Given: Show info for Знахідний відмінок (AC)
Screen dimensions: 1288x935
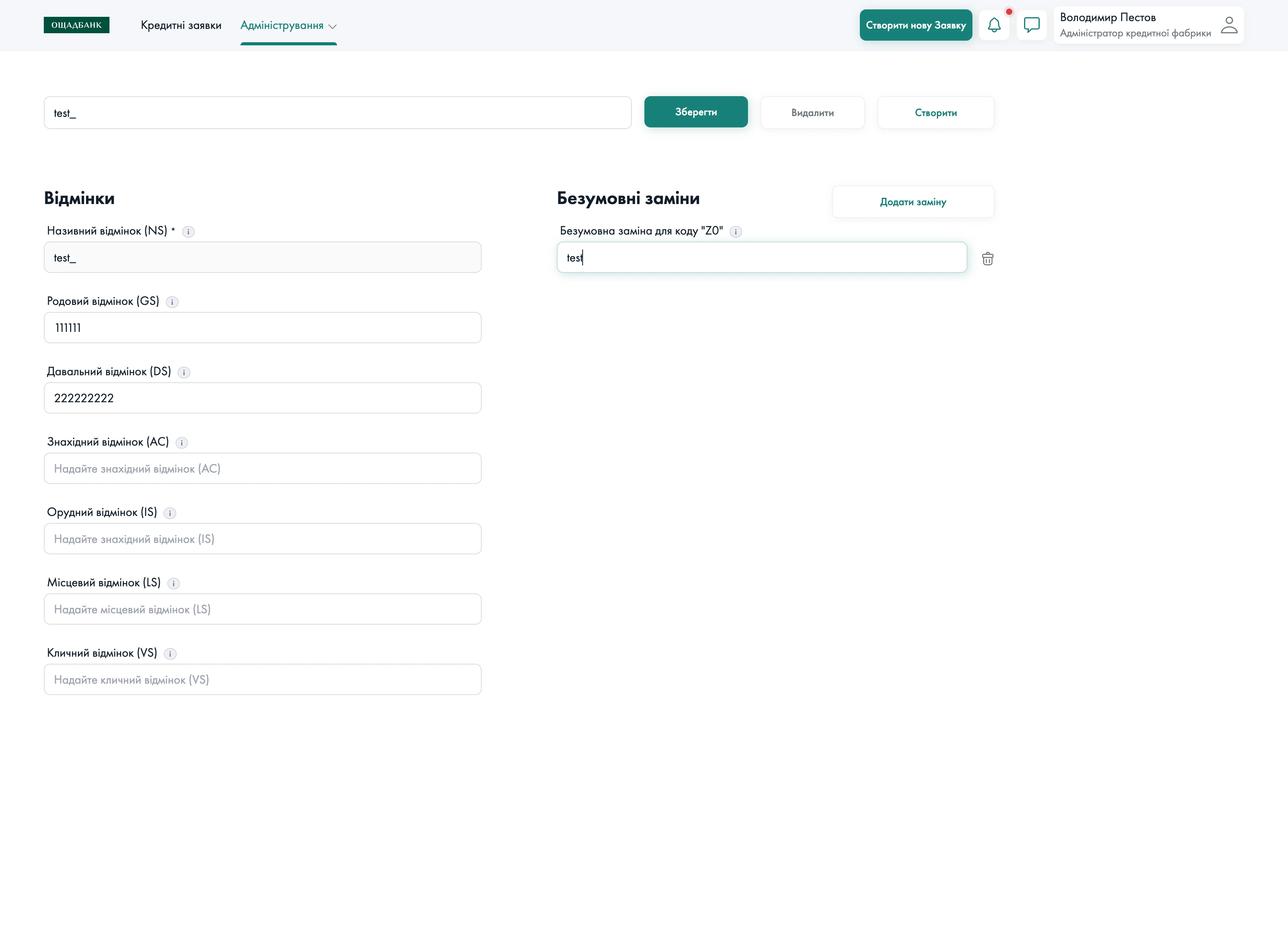Looking at the screenshot, I should [x=182, y=443].
